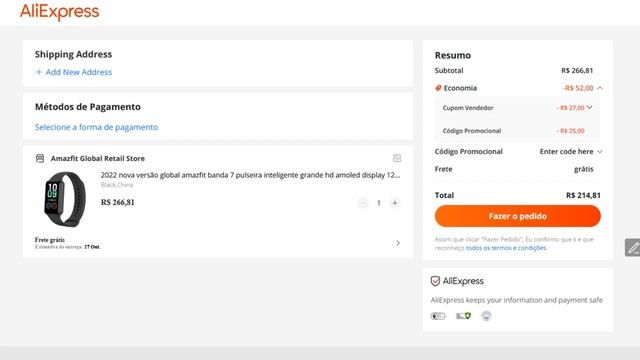This screenshot has height=360, width=640.
Task: Open the floating feedback pencil icon
Action: pyautogui.click(x=633, y=247)
